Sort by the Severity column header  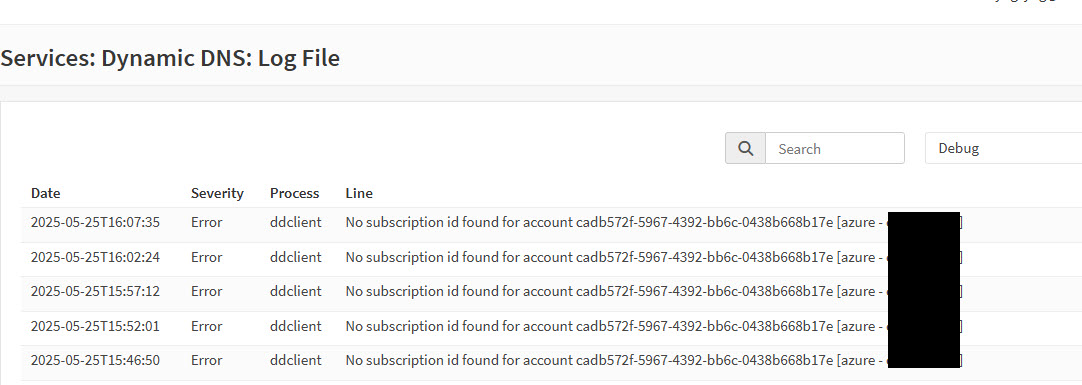point(217,193)
